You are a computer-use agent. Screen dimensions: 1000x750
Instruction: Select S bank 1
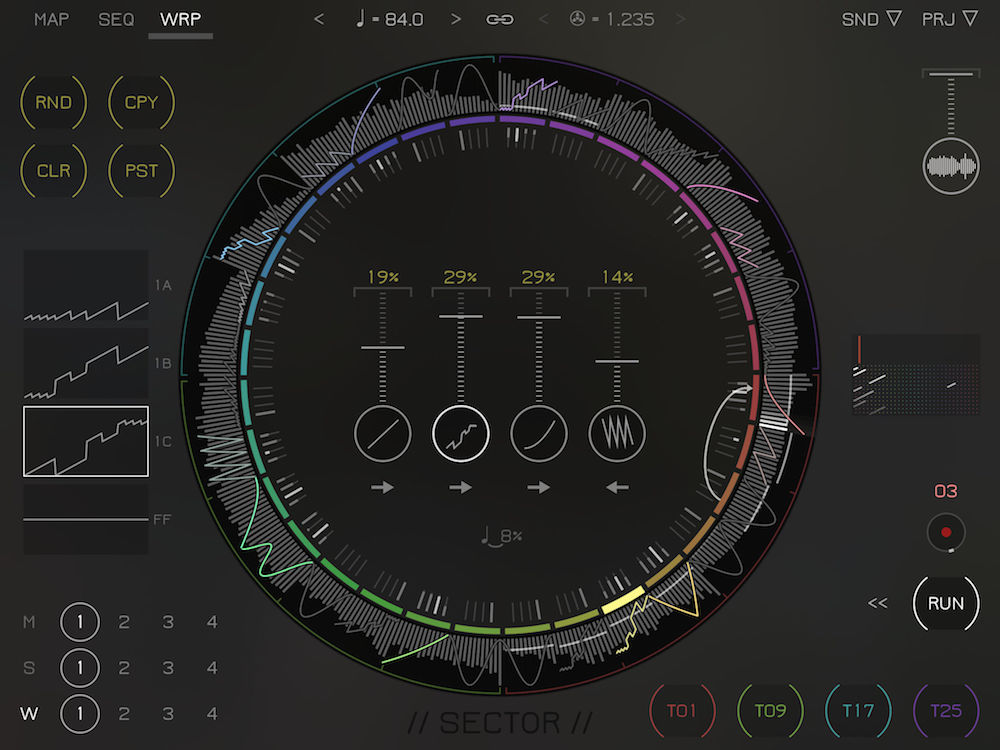(x=80, y=668)
